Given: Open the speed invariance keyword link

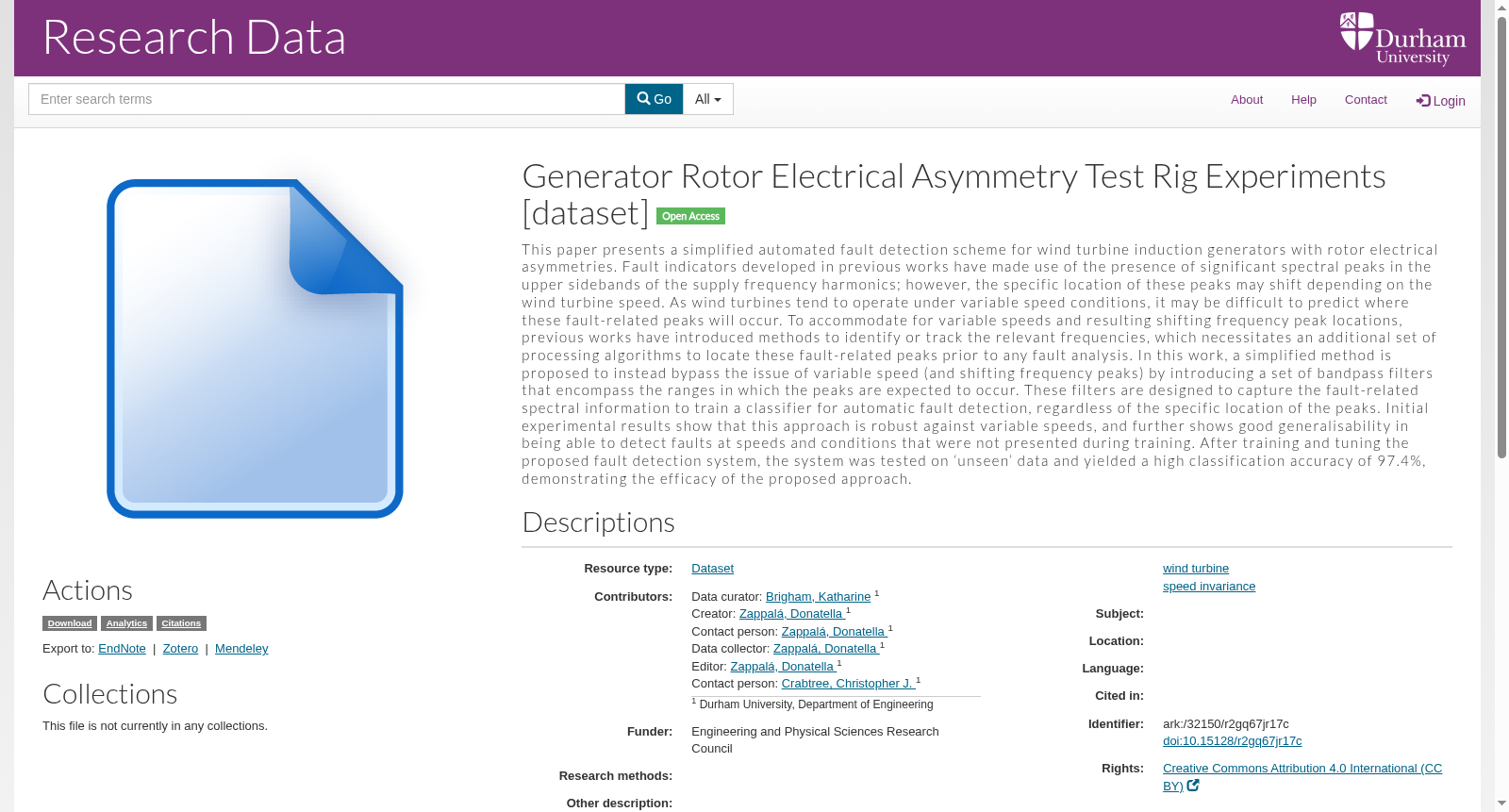Looking at the screenshot, I should click(1209, 587).
